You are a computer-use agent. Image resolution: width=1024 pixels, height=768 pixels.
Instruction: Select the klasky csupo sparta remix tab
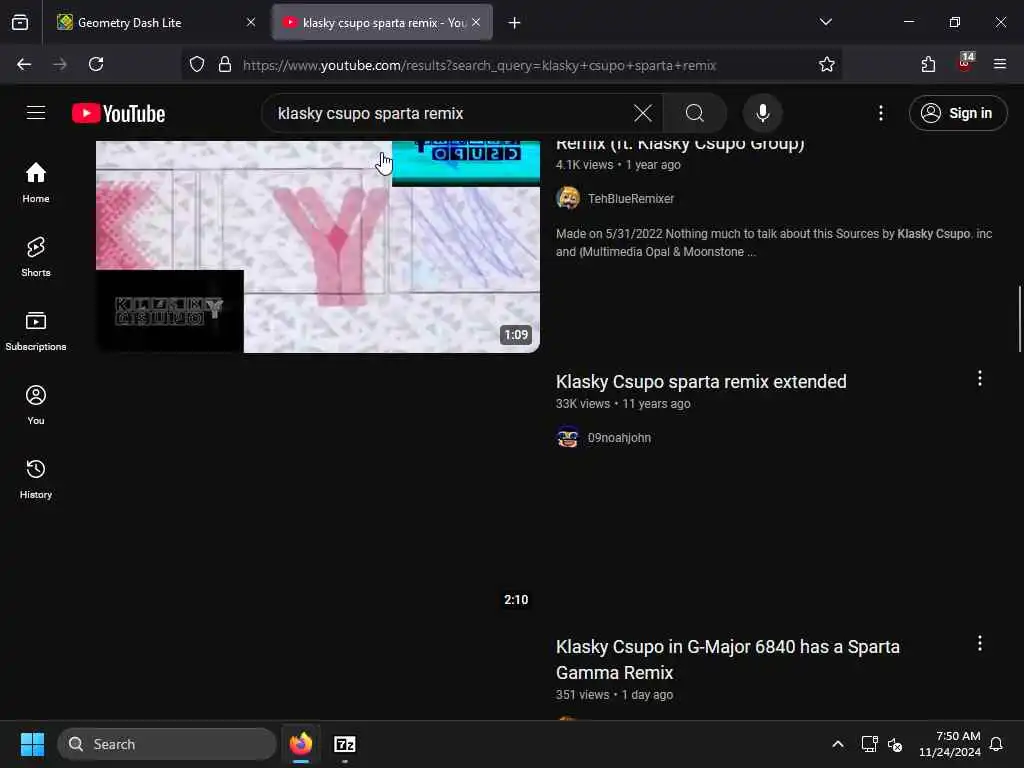click(383, 23)
